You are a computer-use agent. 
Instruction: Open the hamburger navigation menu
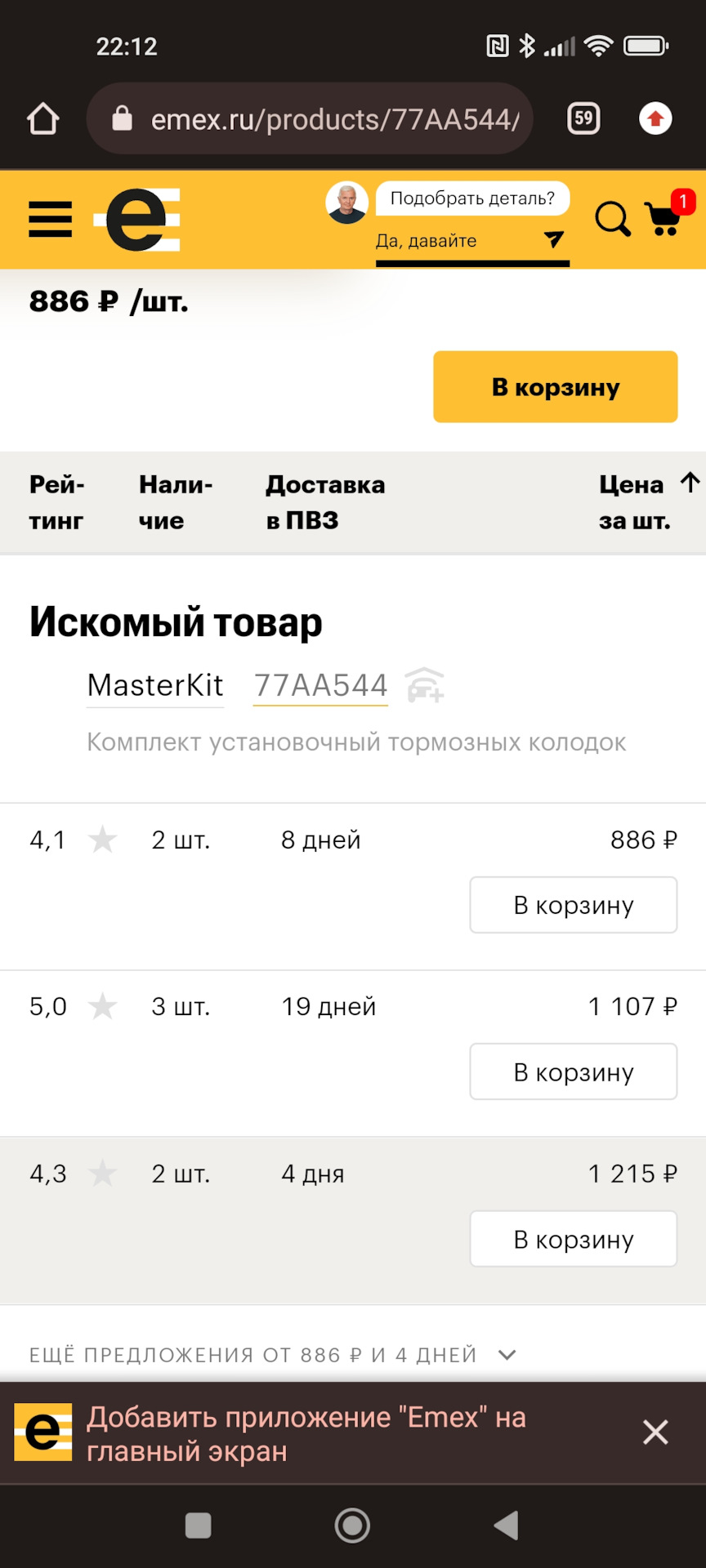50,219
